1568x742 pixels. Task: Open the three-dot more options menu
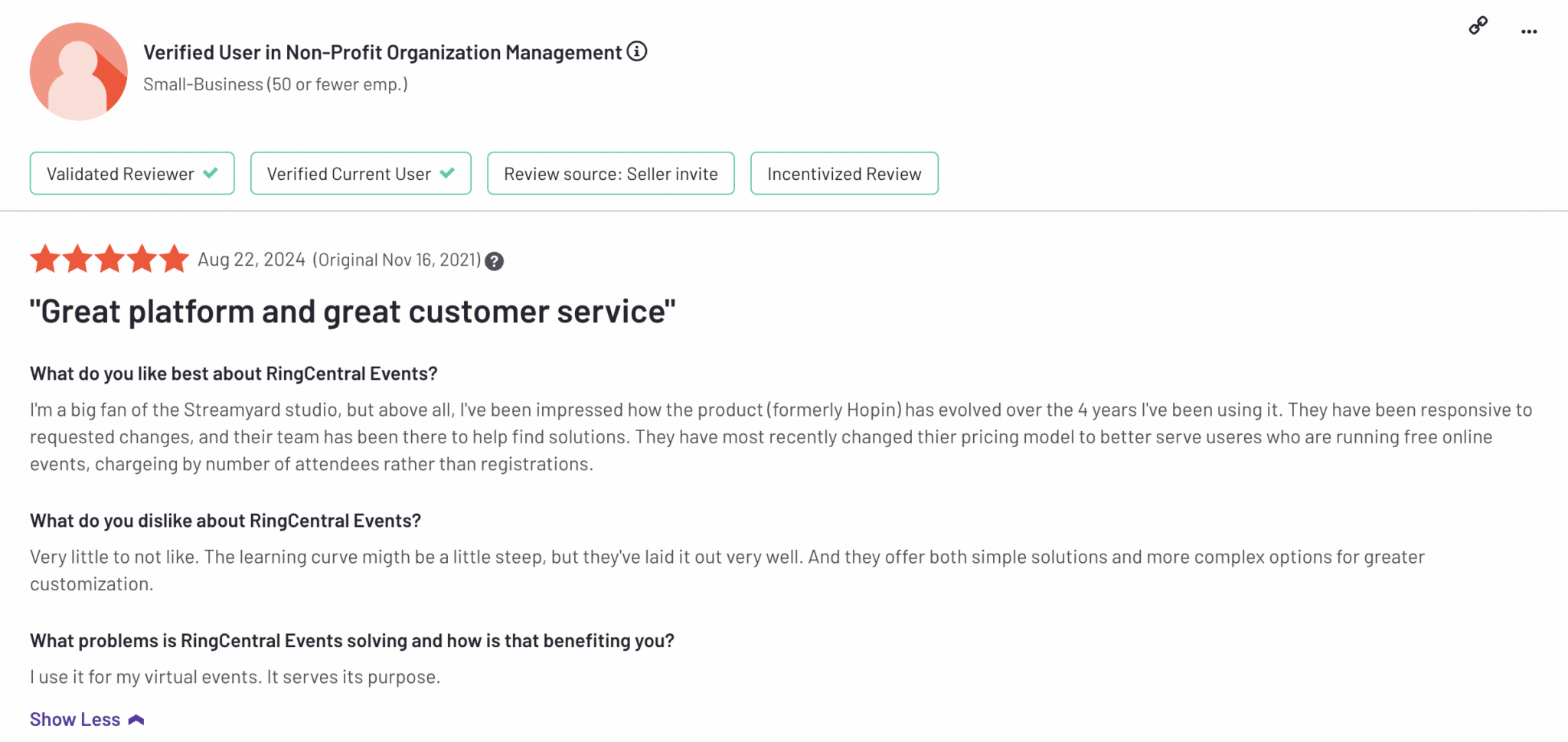coord(1529,32)
